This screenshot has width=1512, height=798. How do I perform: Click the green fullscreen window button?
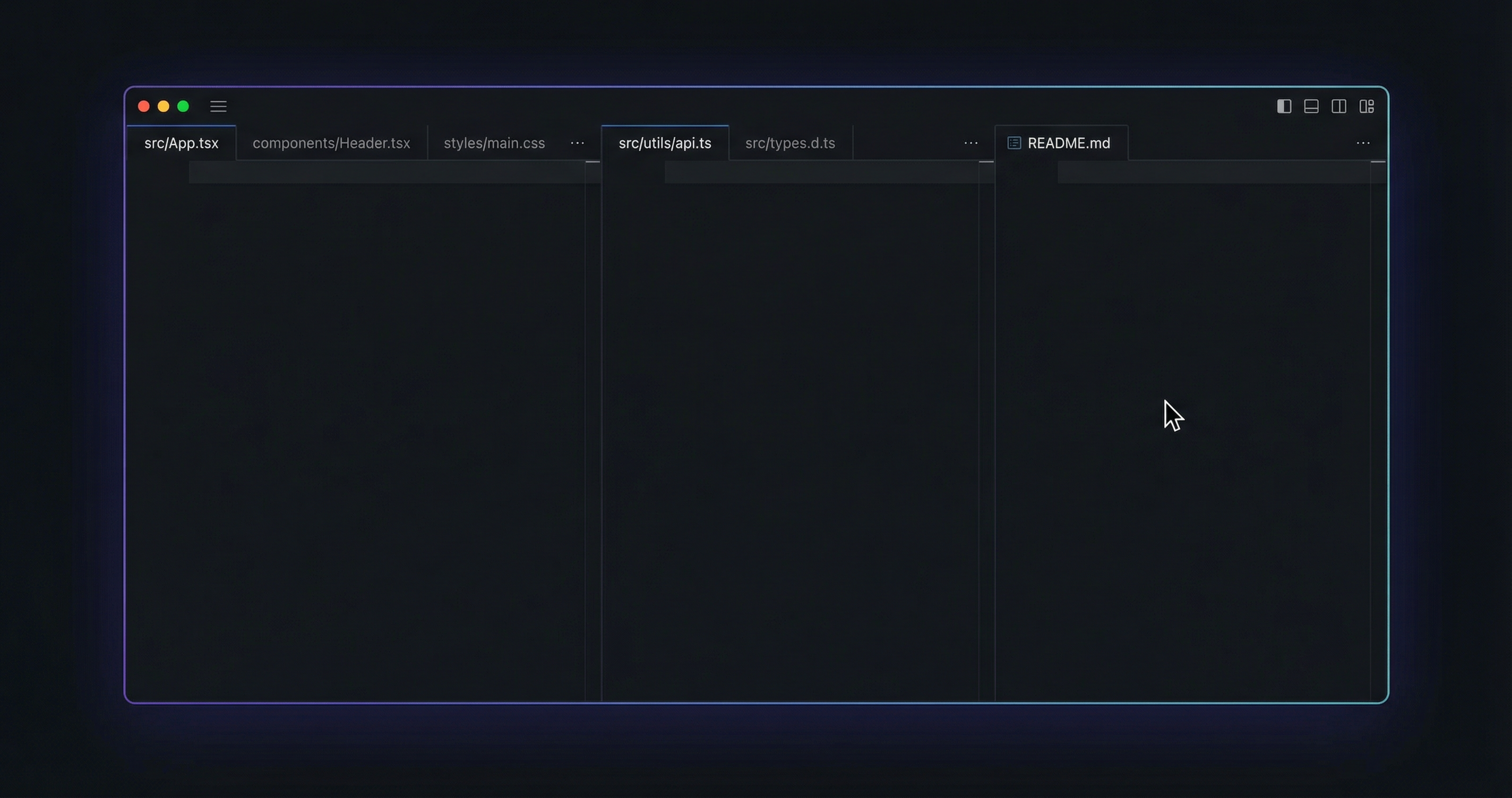click(x=183, y=106)
